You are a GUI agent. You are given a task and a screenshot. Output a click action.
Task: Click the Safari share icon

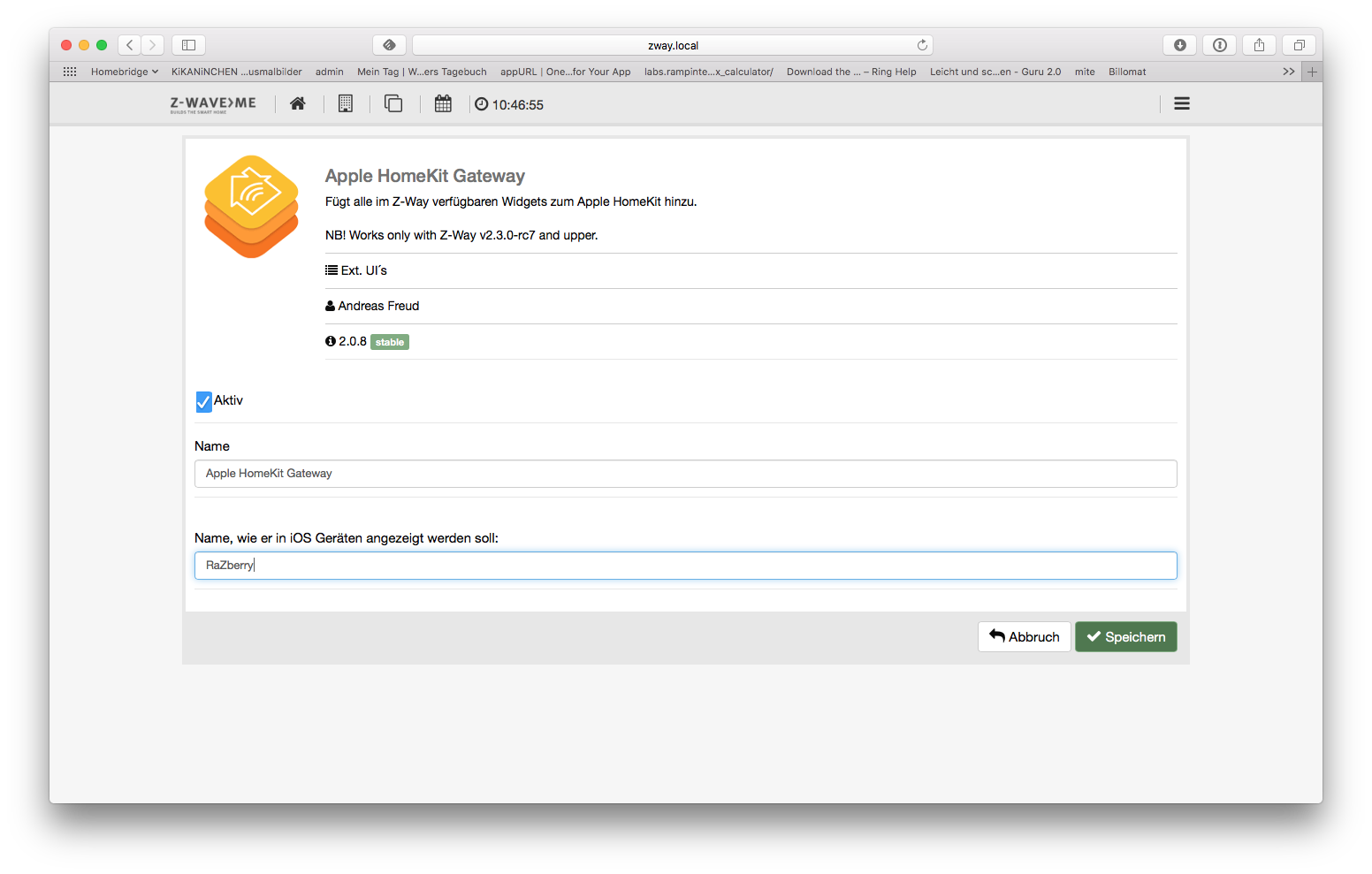pos(1259,45)
